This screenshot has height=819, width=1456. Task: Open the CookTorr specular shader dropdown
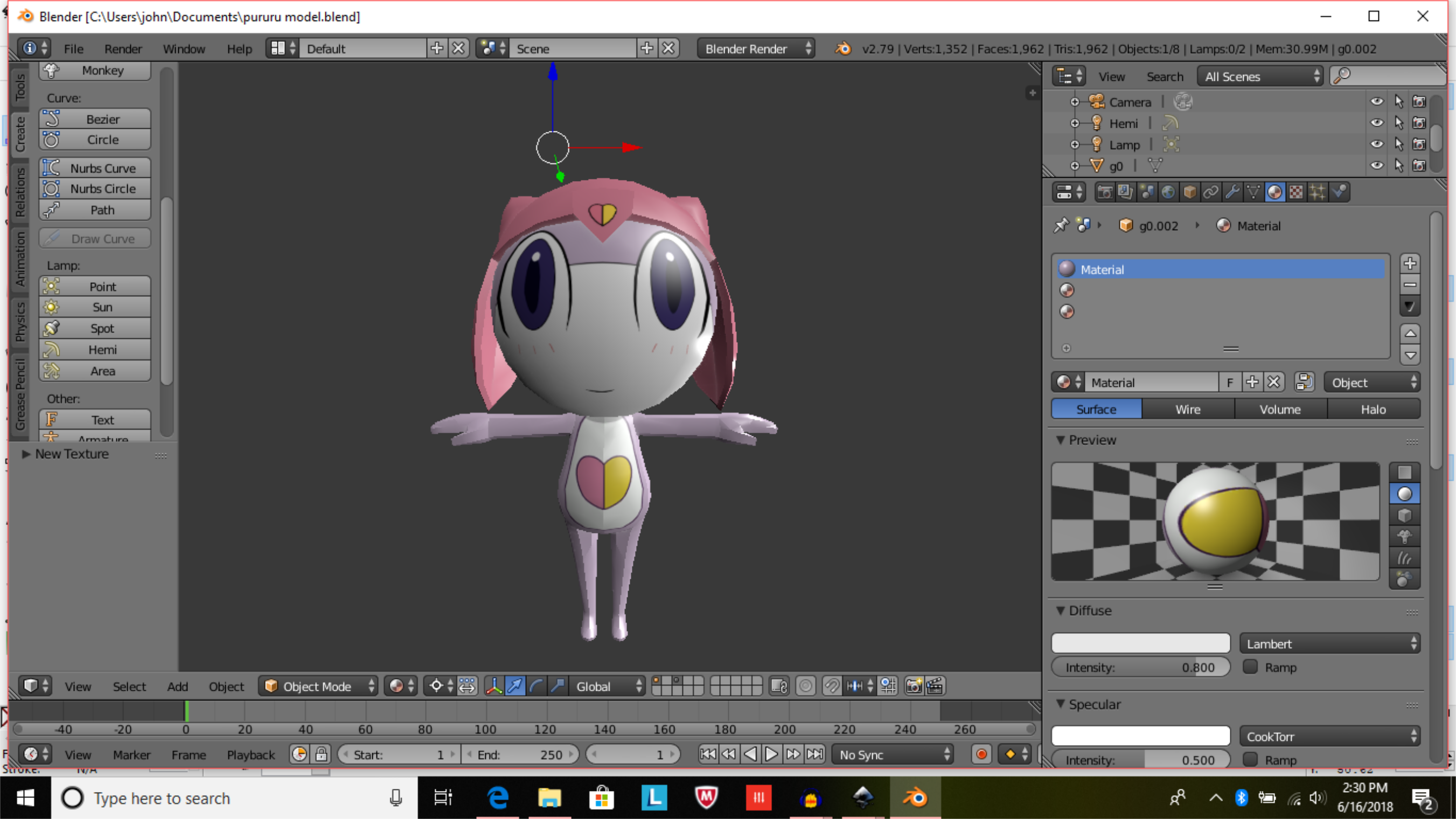click(1330, 737)
